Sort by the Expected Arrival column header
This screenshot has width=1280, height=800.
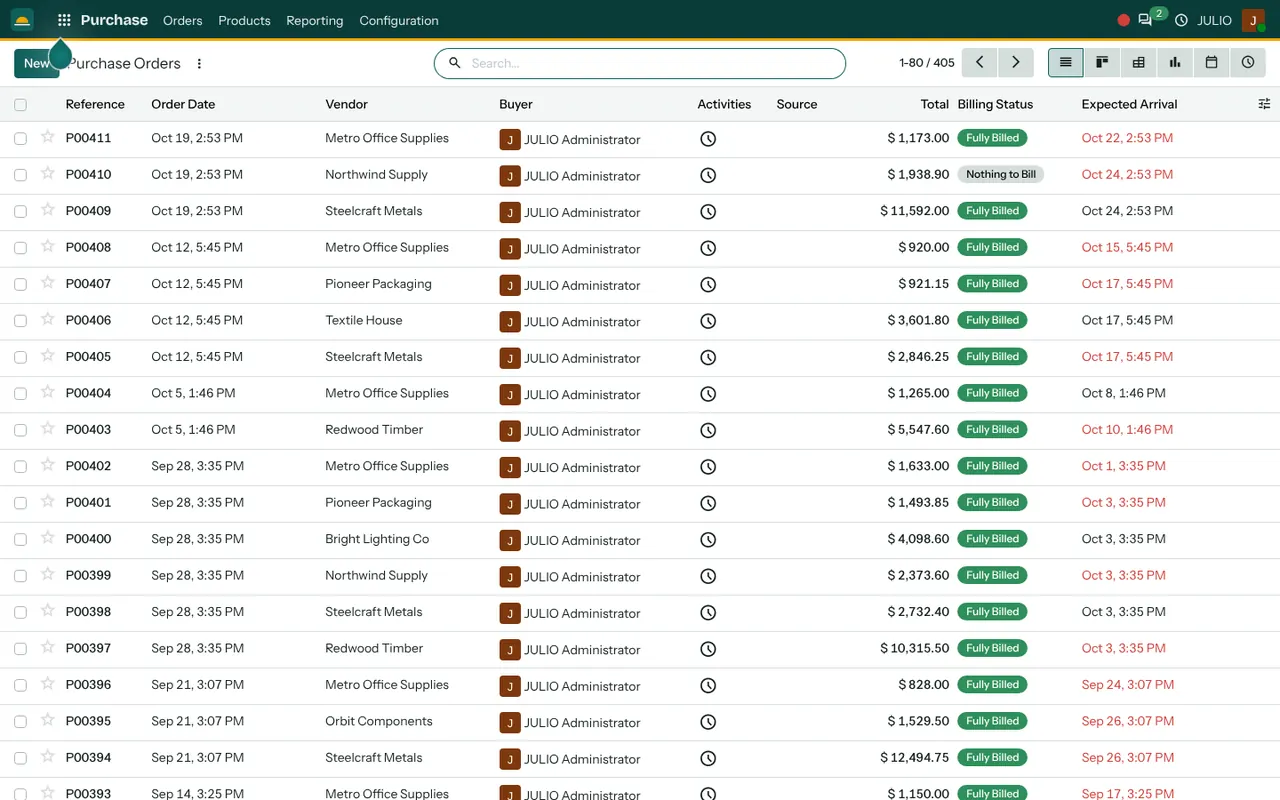coord(1129,104)
